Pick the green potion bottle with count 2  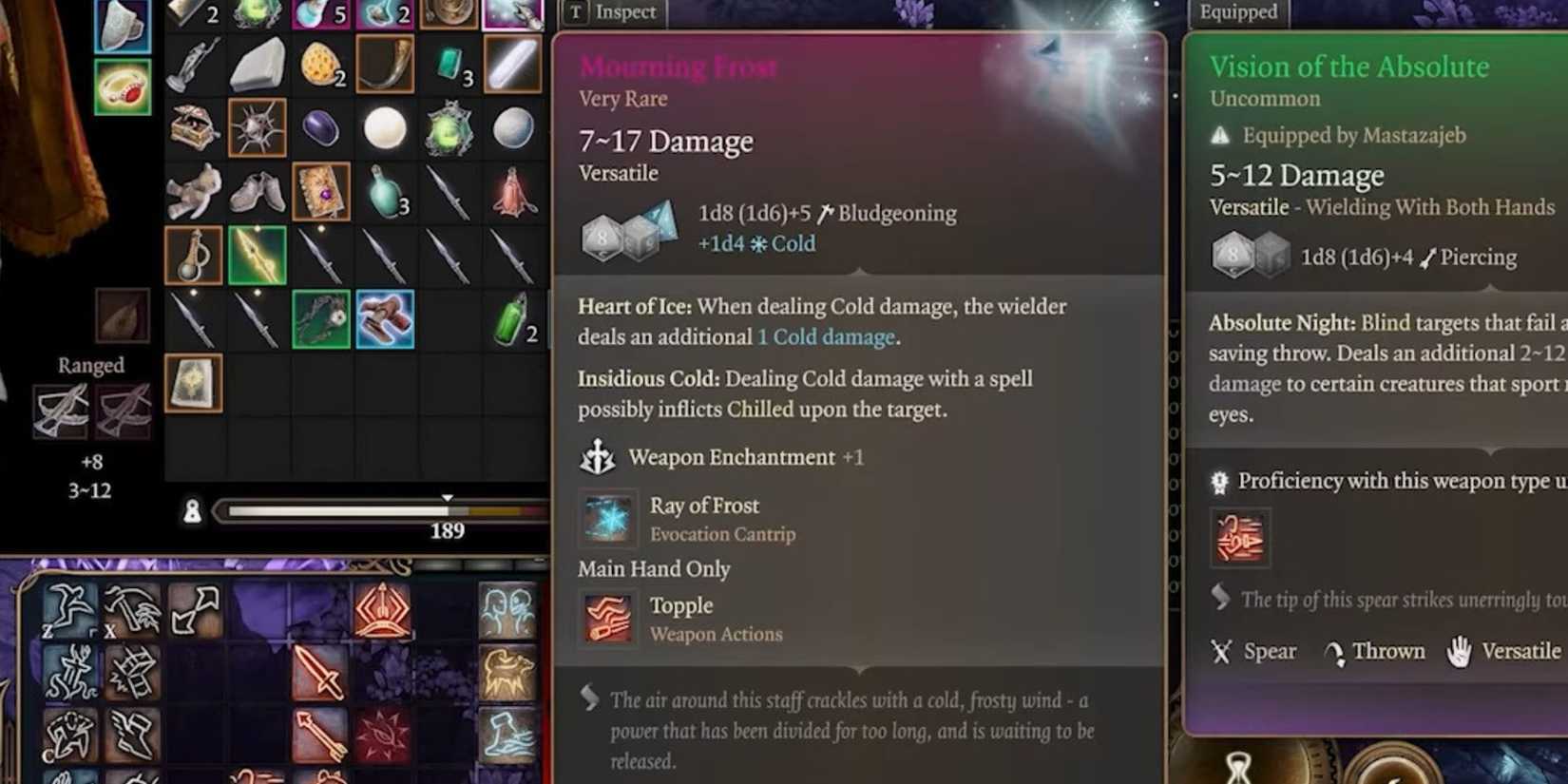513,319
